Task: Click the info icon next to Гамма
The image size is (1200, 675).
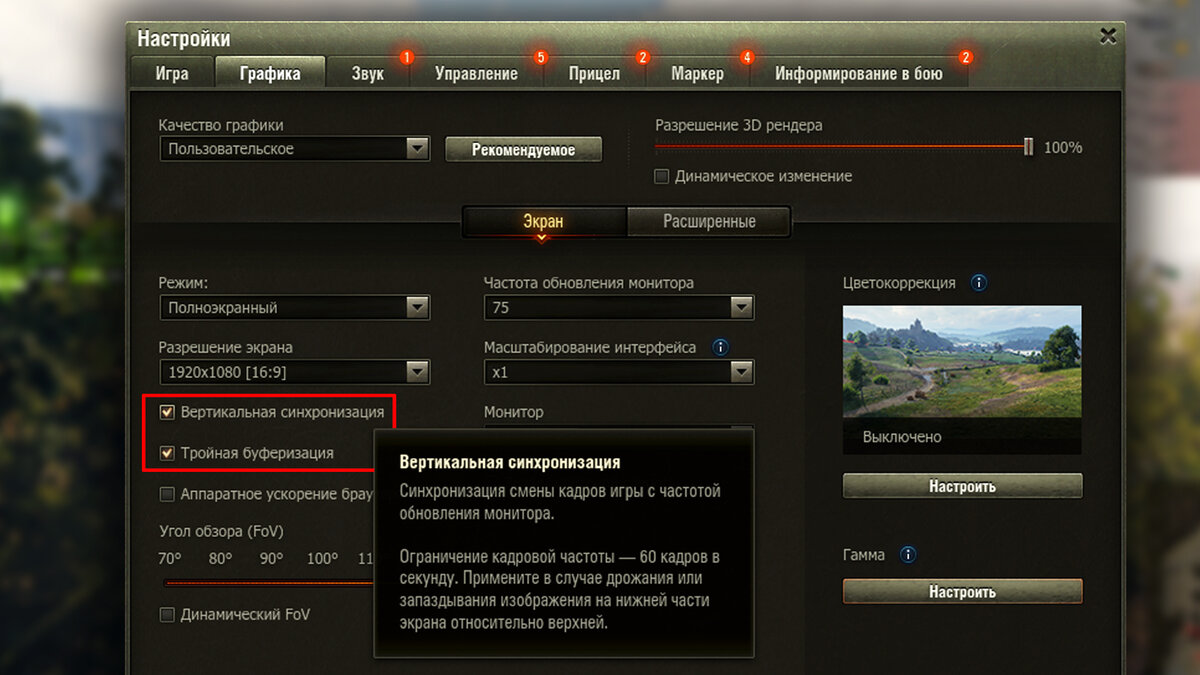Action: tap(908, 554)
